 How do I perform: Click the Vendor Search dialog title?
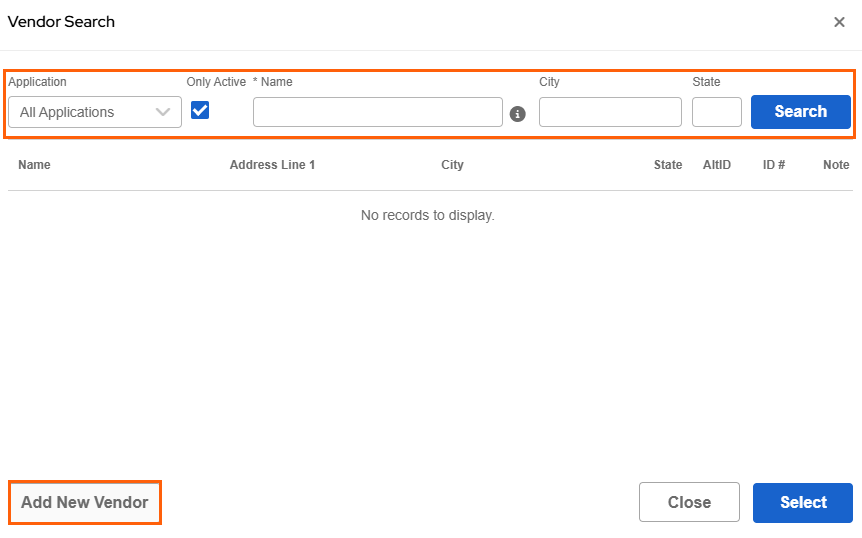tap(61, 22)
